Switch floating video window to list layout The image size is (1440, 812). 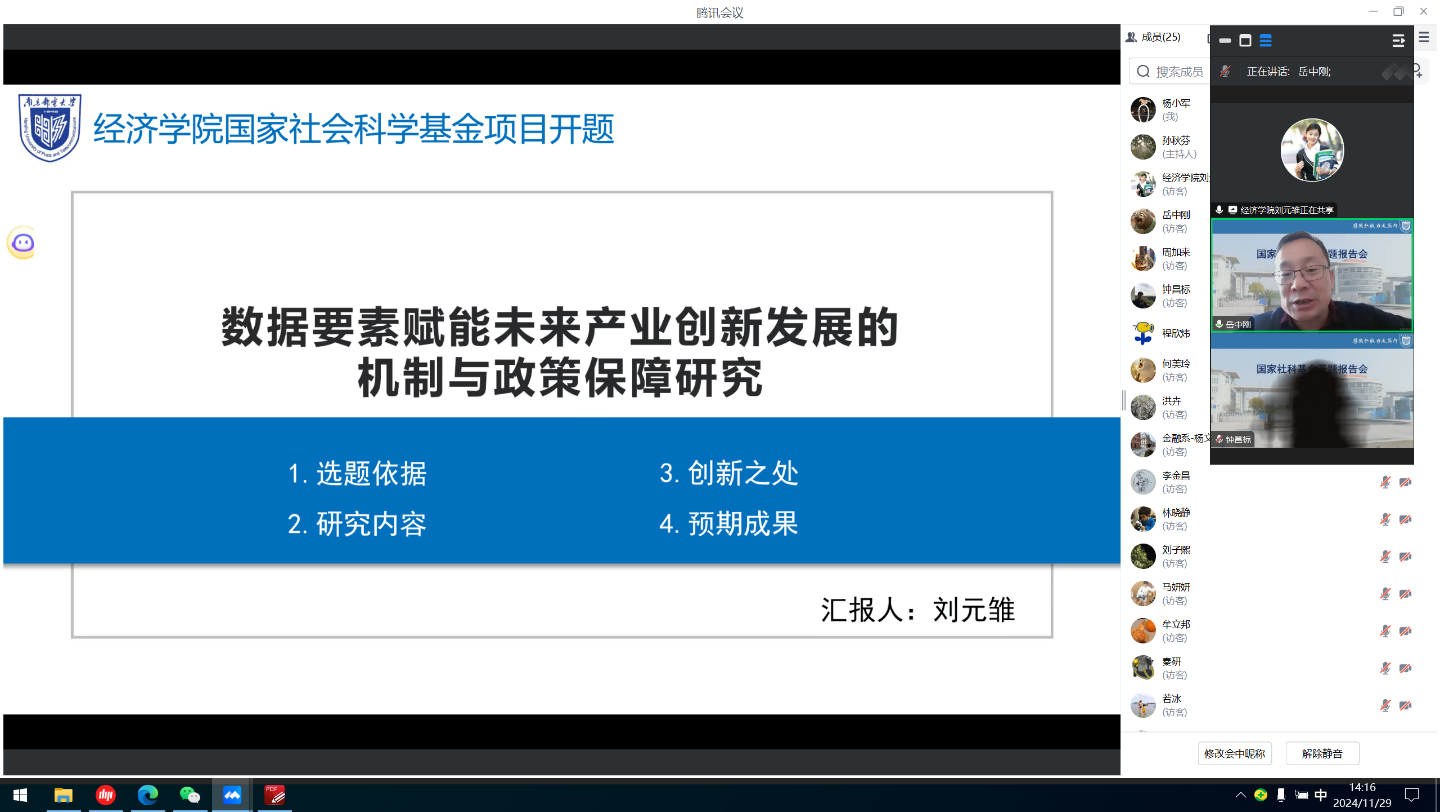coord(1265,41)
